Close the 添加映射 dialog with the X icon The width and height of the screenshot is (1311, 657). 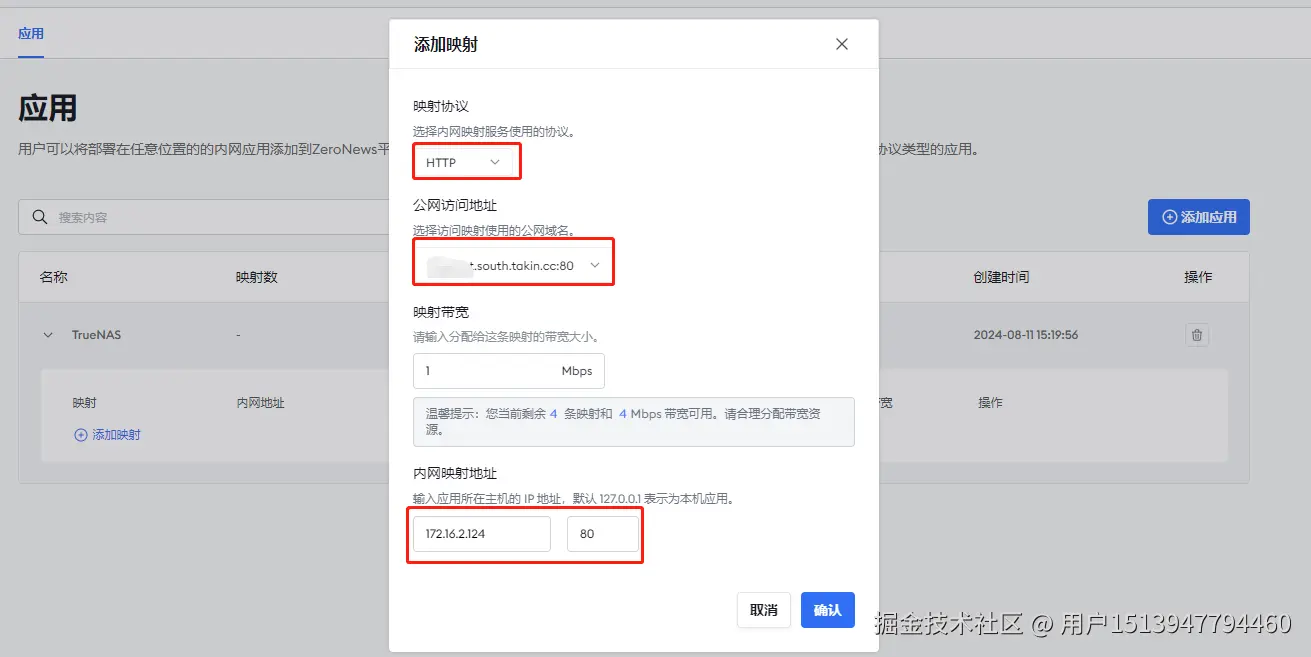click(841, 44)
